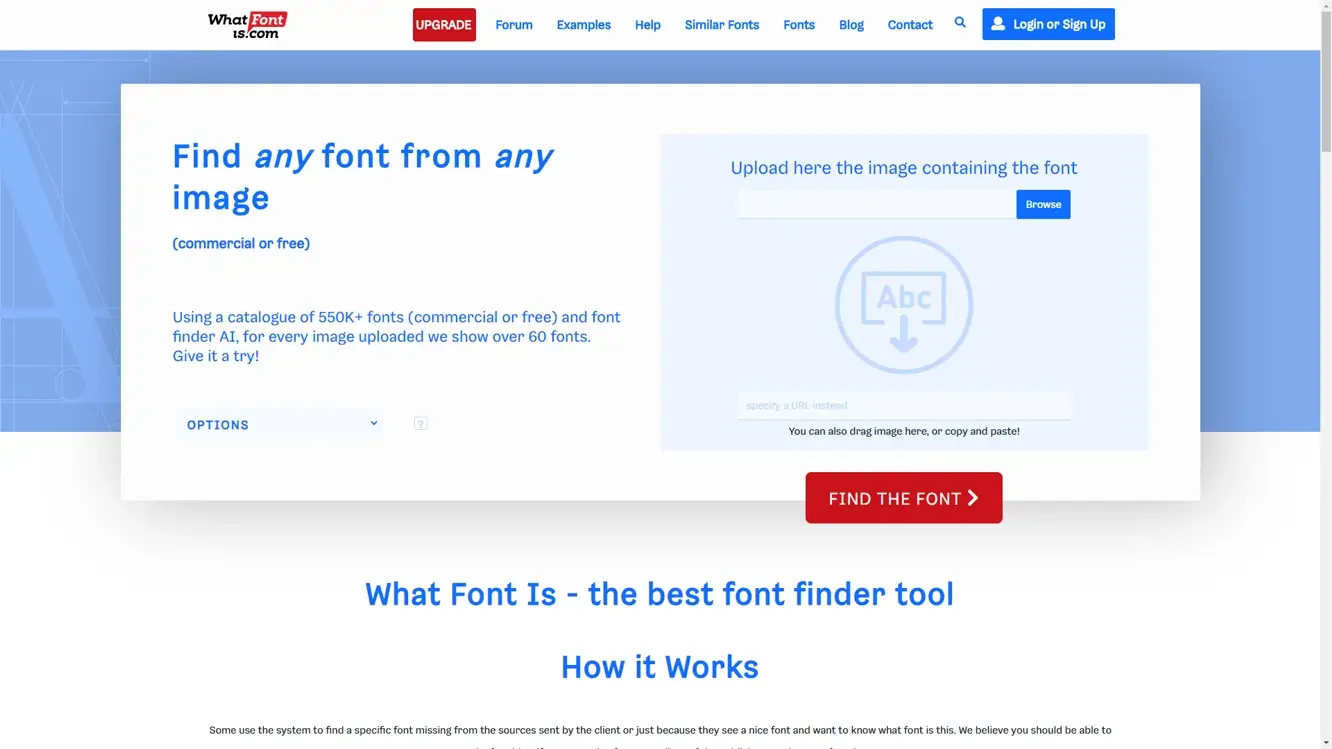Screen dimensions: 1332x749
Task: Click the upload file path field
Action: pyautogui.click(x=876, y=204)
